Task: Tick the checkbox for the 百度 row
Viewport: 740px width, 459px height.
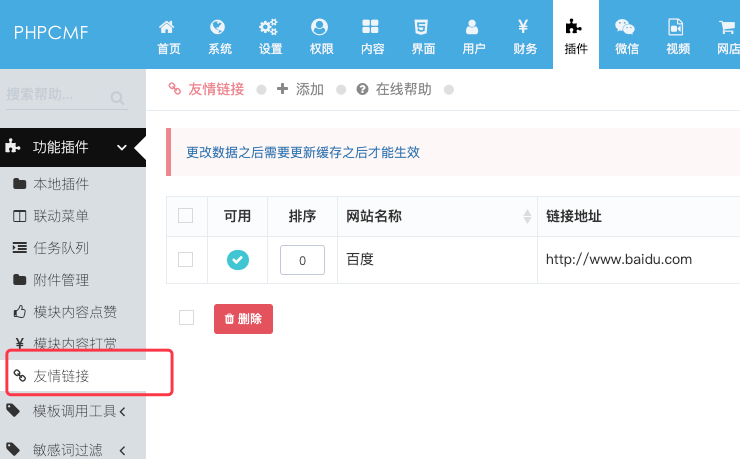Action: (x=185, y=259)
